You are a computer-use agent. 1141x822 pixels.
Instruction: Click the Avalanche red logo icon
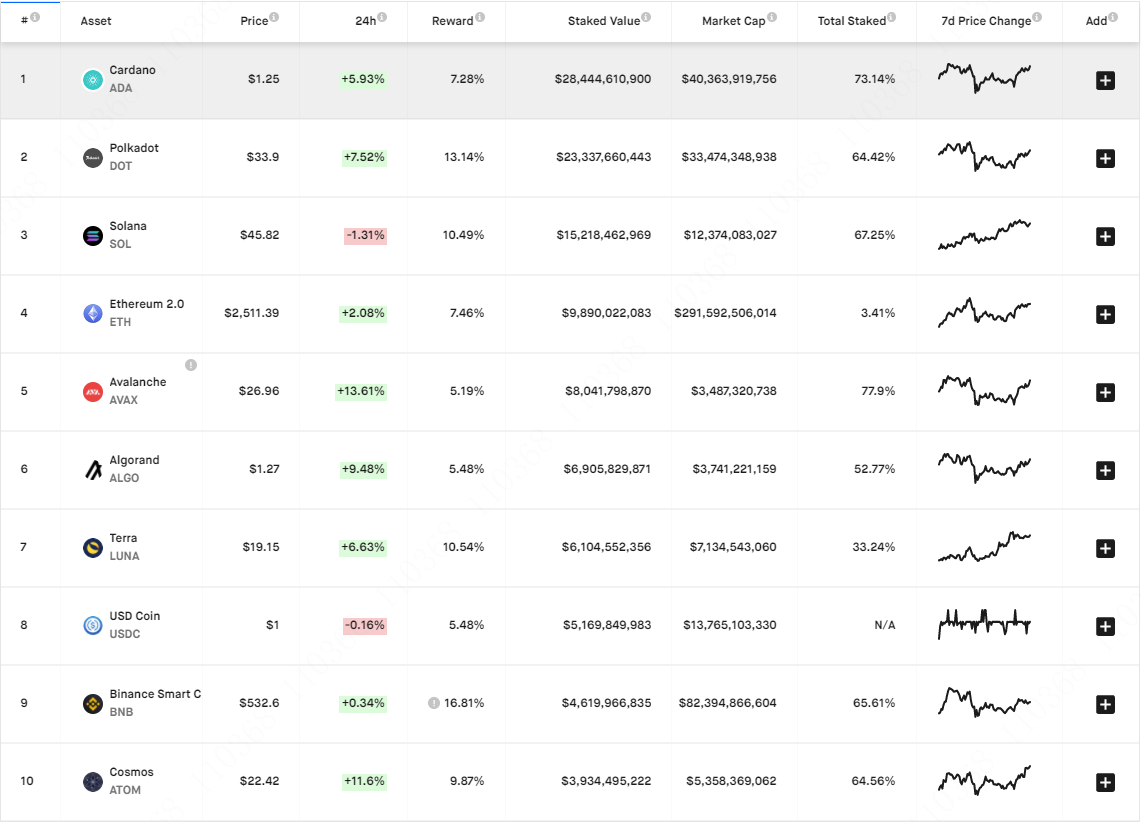[x=92, y=392]
